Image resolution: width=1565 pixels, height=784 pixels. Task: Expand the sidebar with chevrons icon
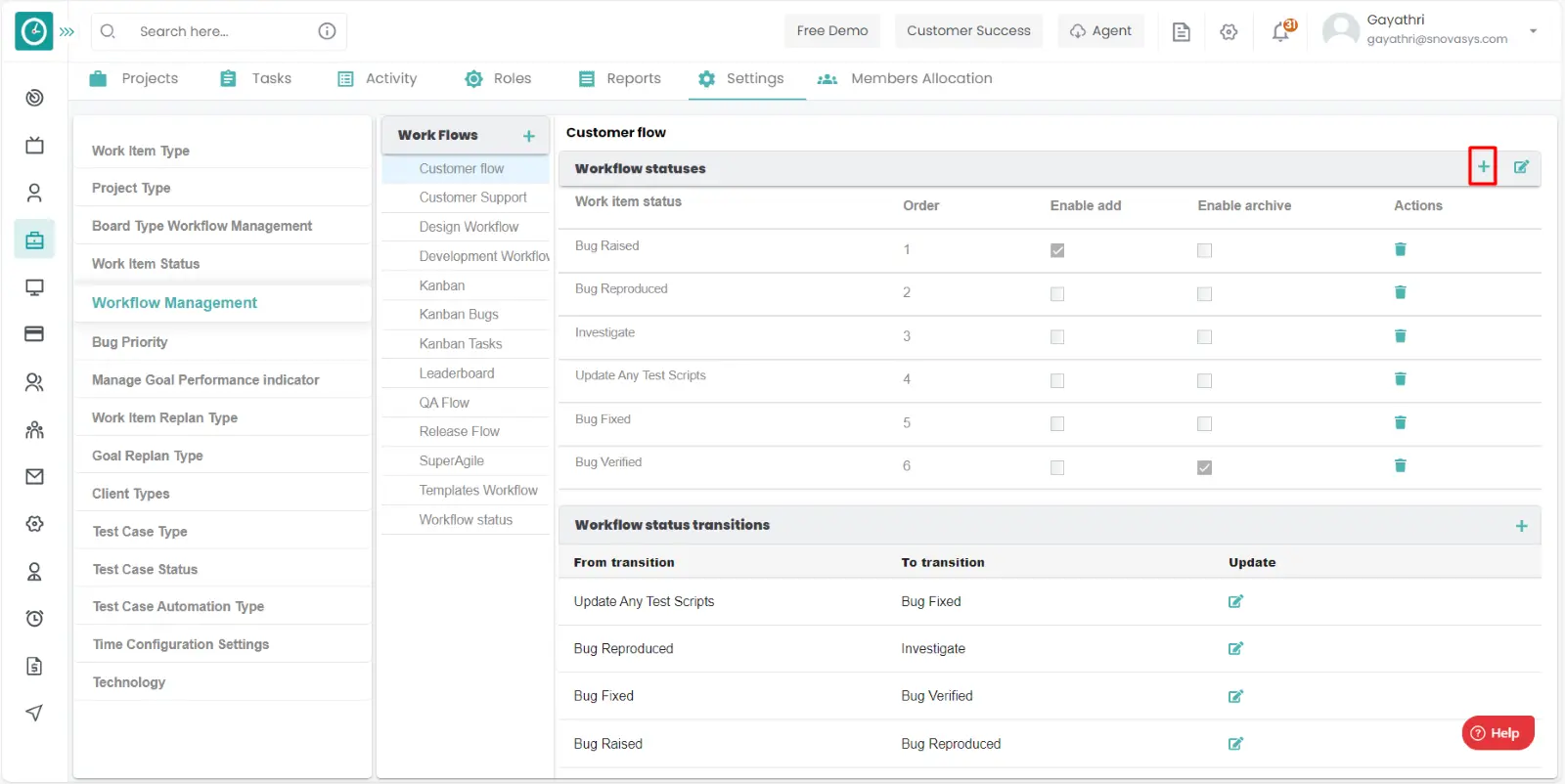click(x=67, y=32)
